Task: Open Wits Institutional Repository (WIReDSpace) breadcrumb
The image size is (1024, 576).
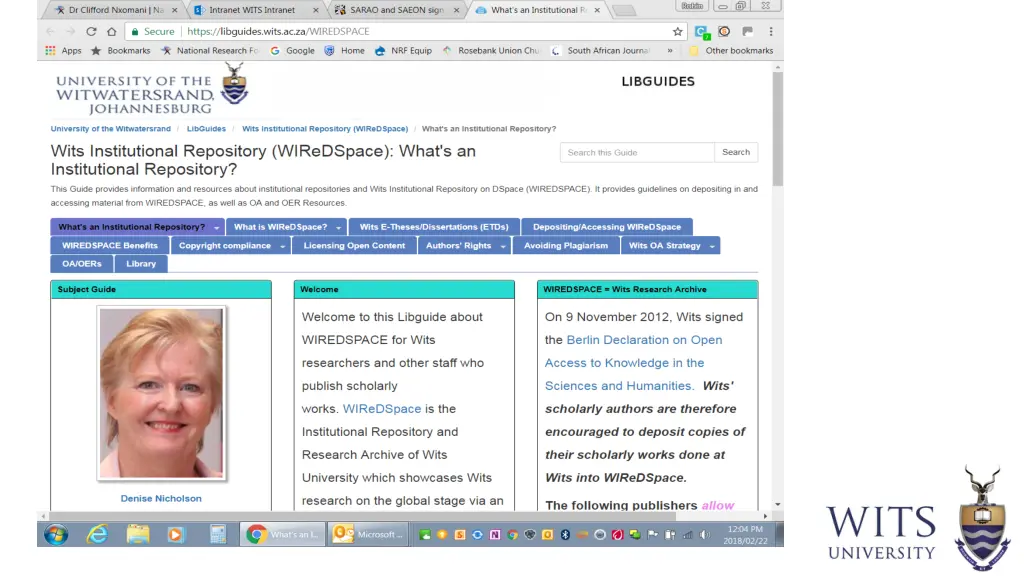Action: 325,129
